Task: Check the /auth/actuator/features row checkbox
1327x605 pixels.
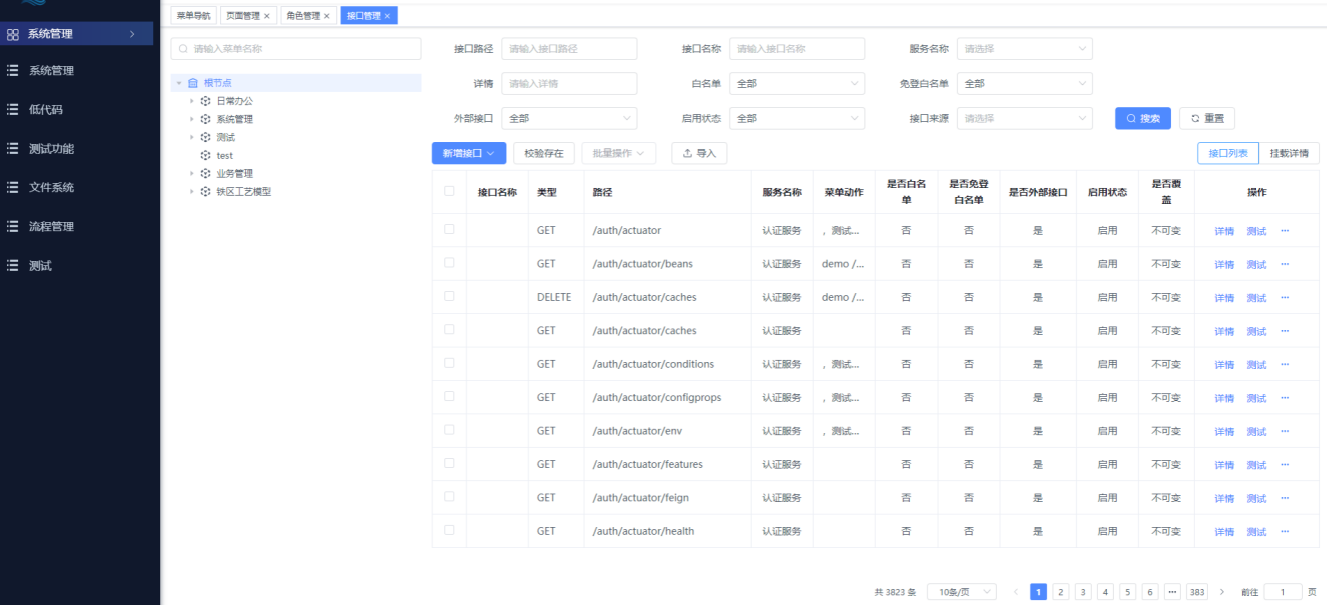Action: pos(449,464)
